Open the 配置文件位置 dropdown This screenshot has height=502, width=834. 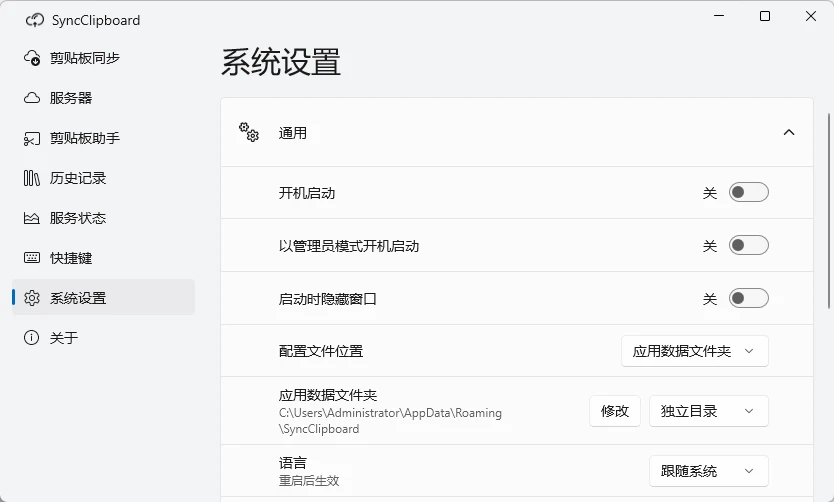(695, 351)
